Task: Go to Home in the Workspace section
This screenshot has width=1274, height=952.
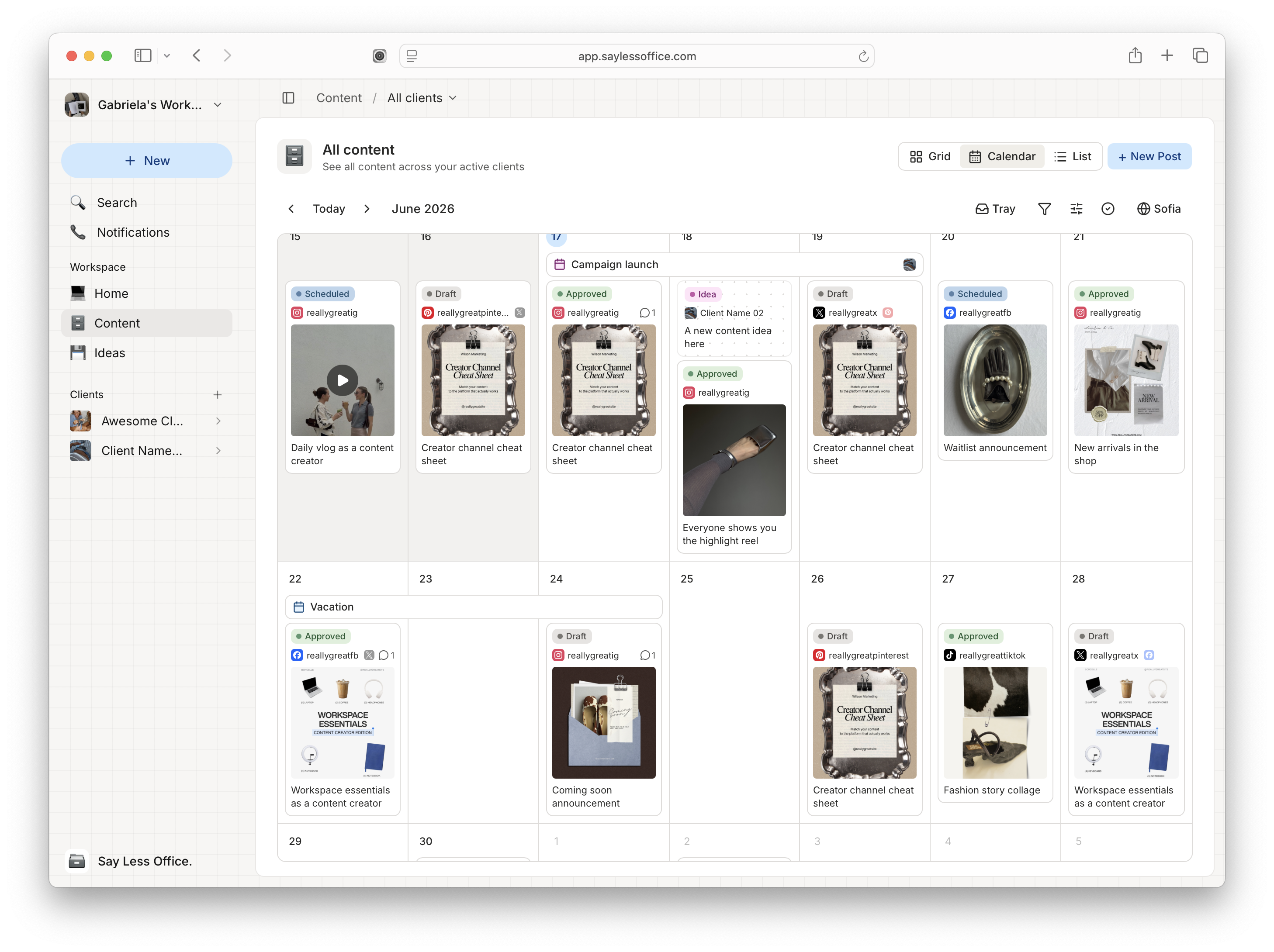Action: pos(146,293)
